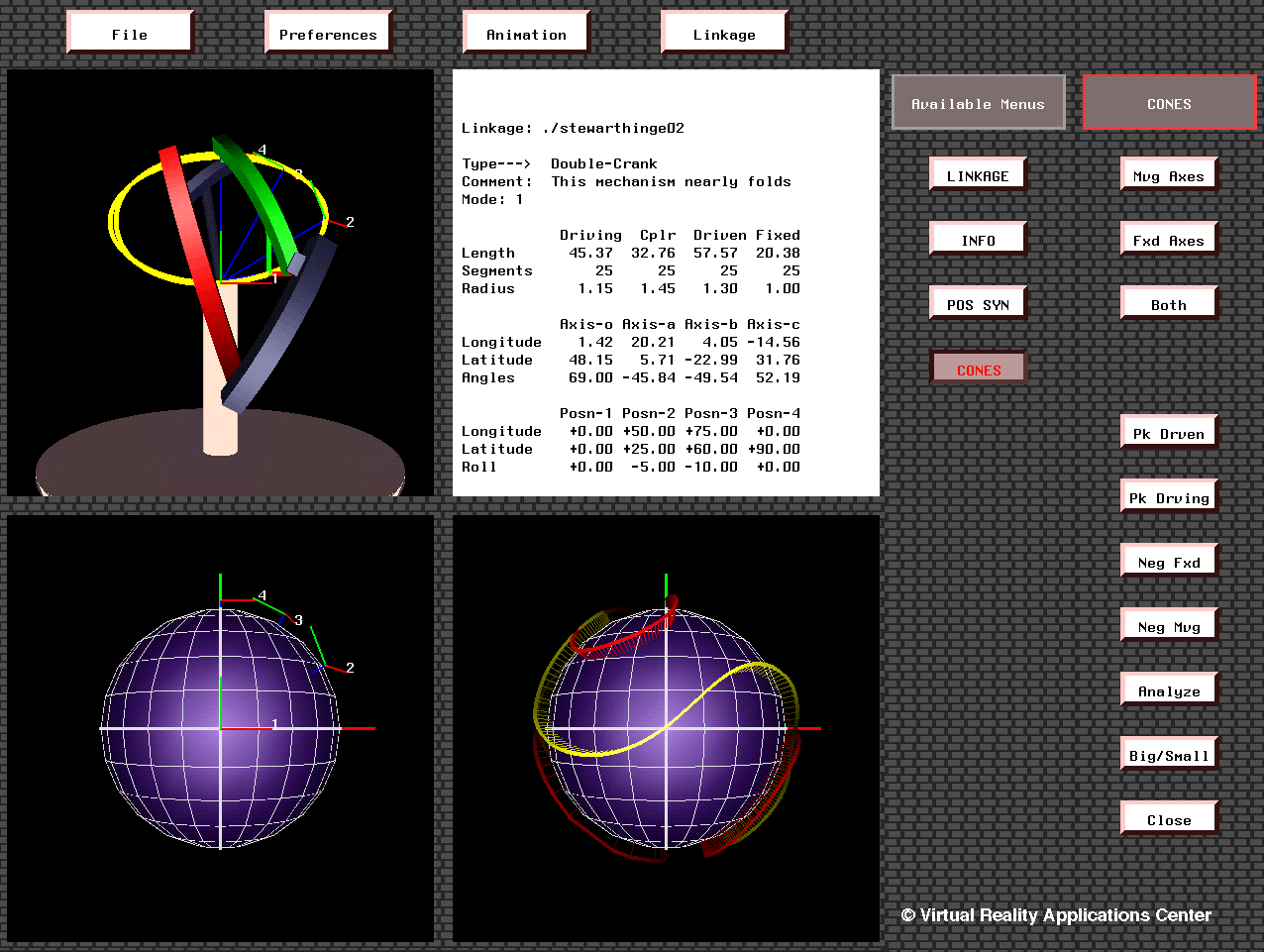Click the Pk Drving button
1264x952 pixels.
tap(1169, 497)
